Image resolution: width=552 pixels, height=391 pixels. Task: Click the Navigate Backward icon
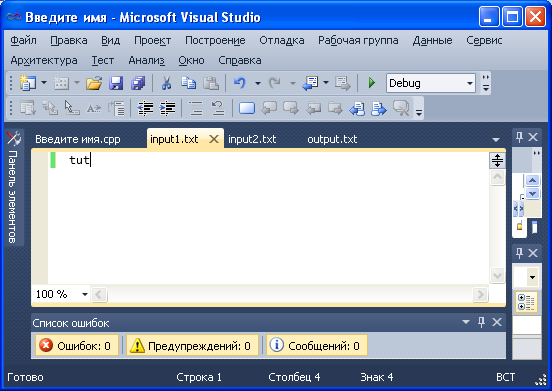[x=310, y=83]
